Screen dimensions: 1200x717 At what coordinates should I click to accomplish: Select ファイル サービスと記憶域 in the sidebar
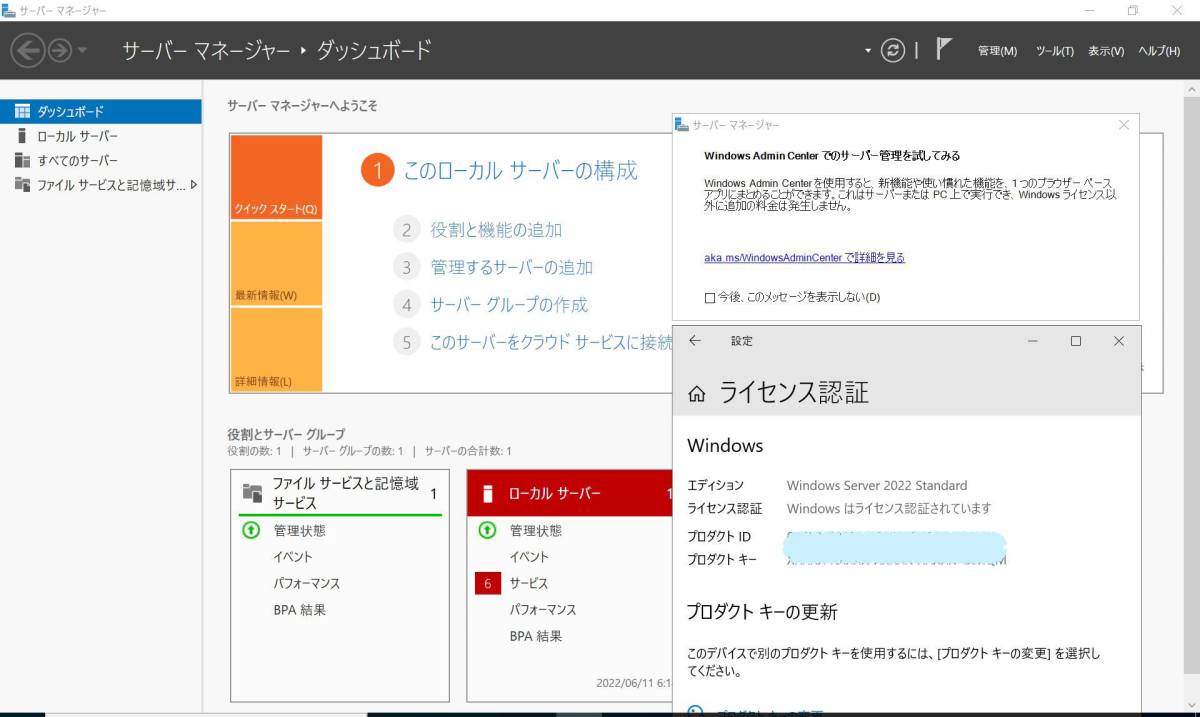(x=100, y=185)
